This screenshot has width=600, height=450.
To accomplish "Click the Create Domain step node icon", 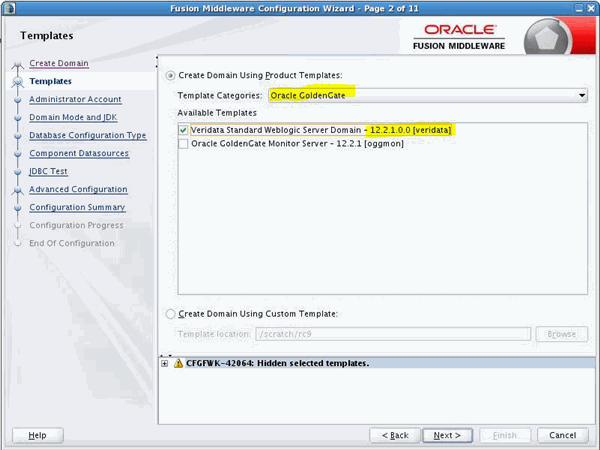I will [18, 65].
